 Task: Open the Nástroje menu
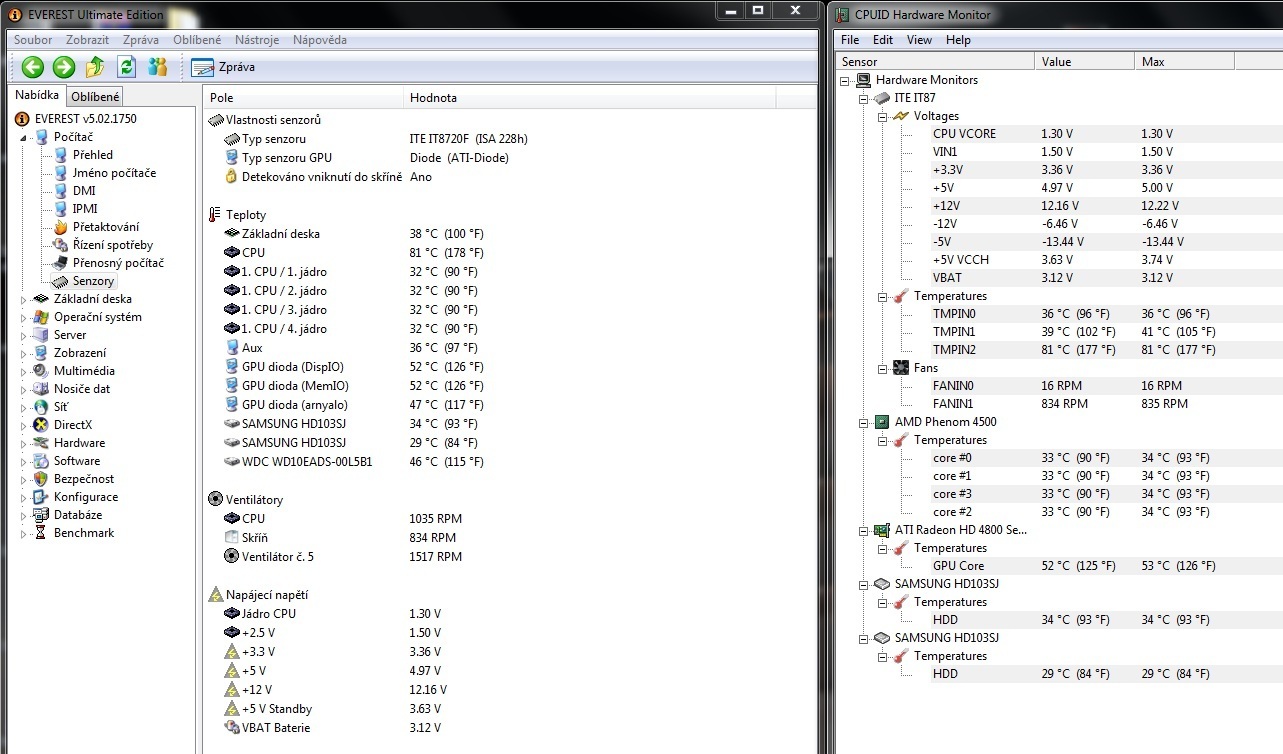tap(257, 40)
